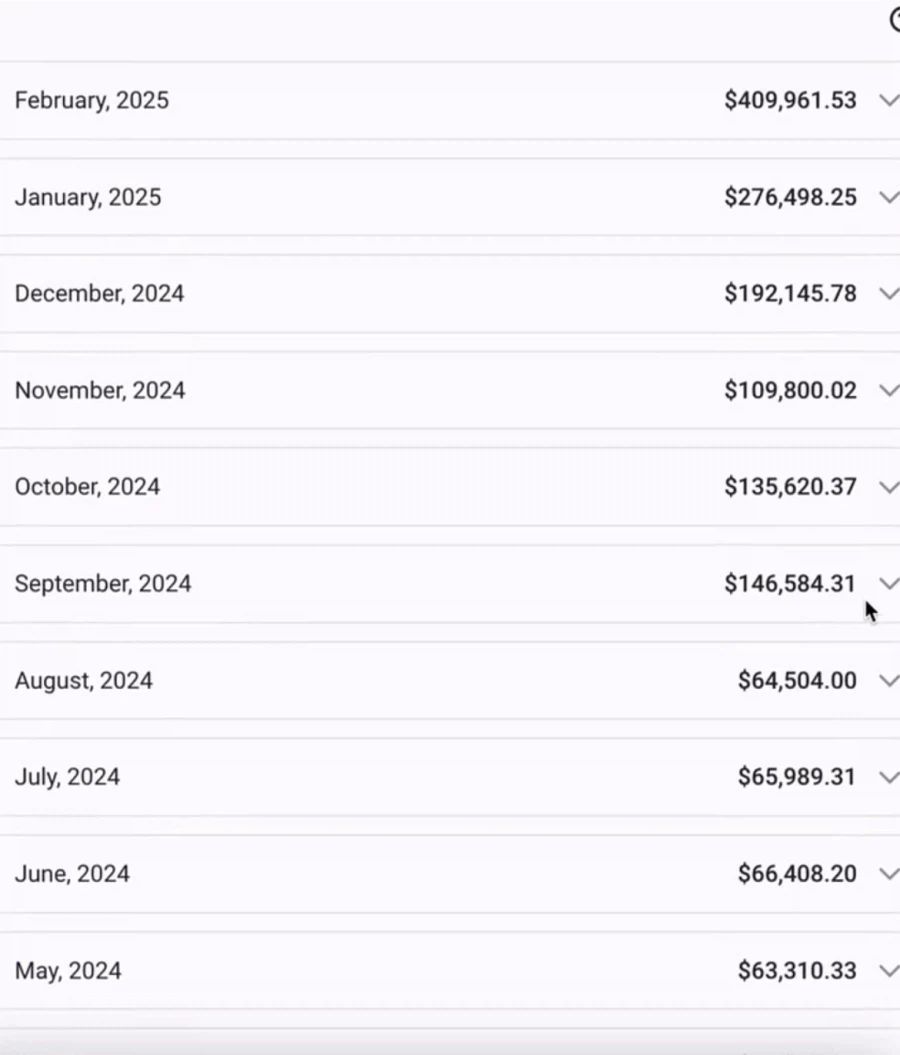Click the $276,498.25 amount text
The width and height of the screenshot is (900, 1055).
point(790,197)
